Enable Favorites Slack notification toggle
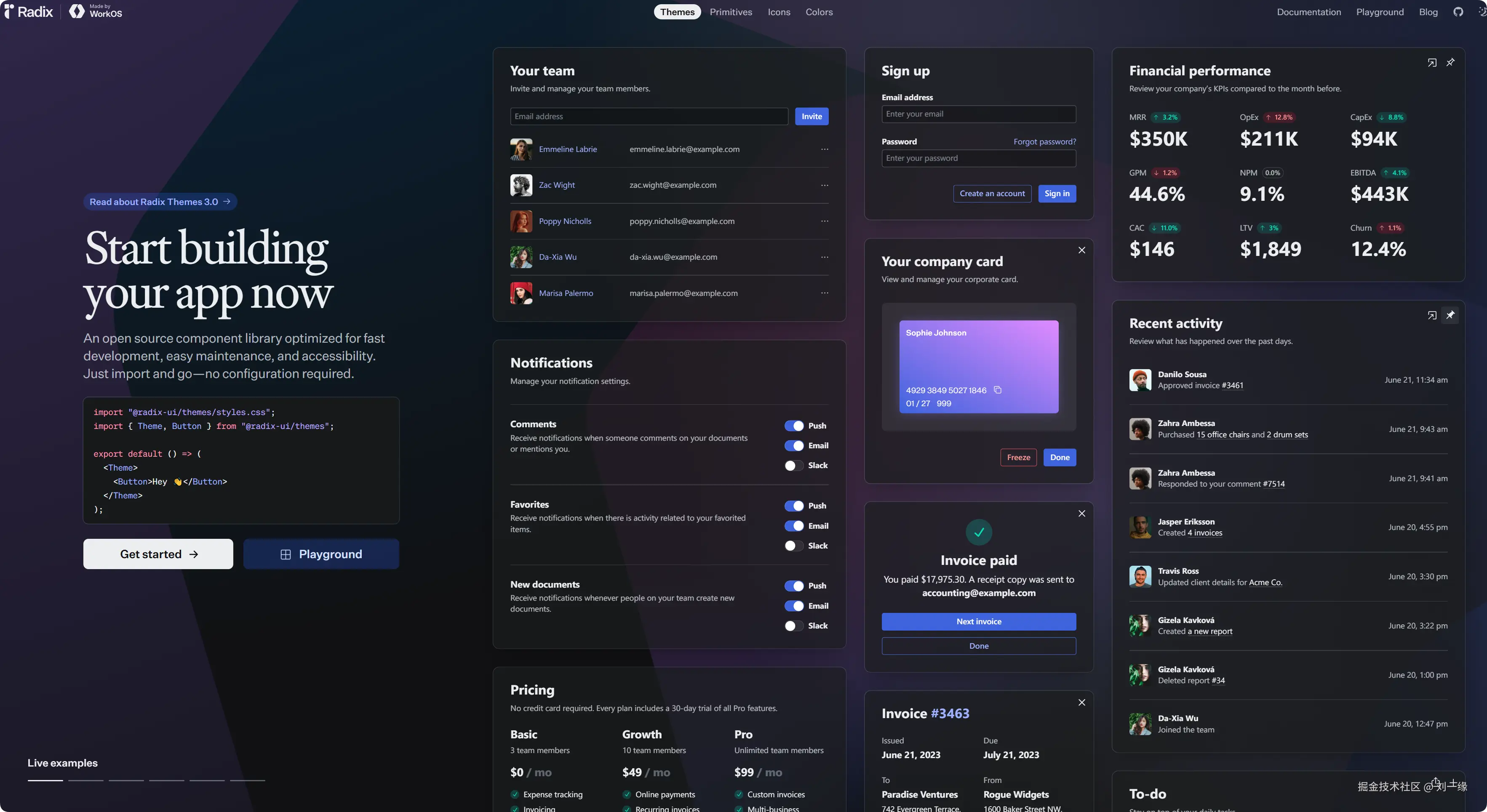 pyautogui.click(x=794, y=546)
